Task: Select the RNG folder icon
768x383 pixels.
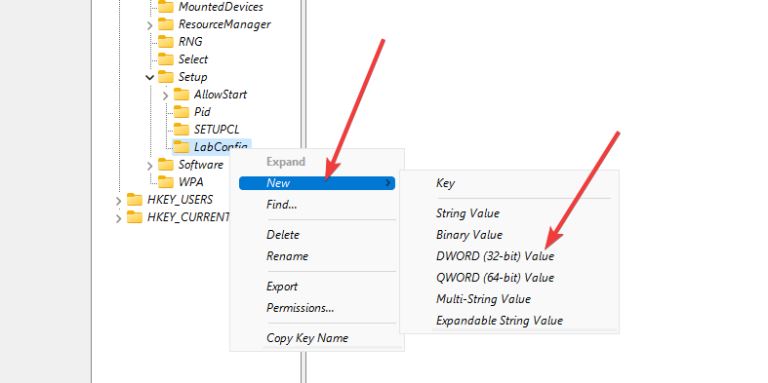Action: (166, 42)
